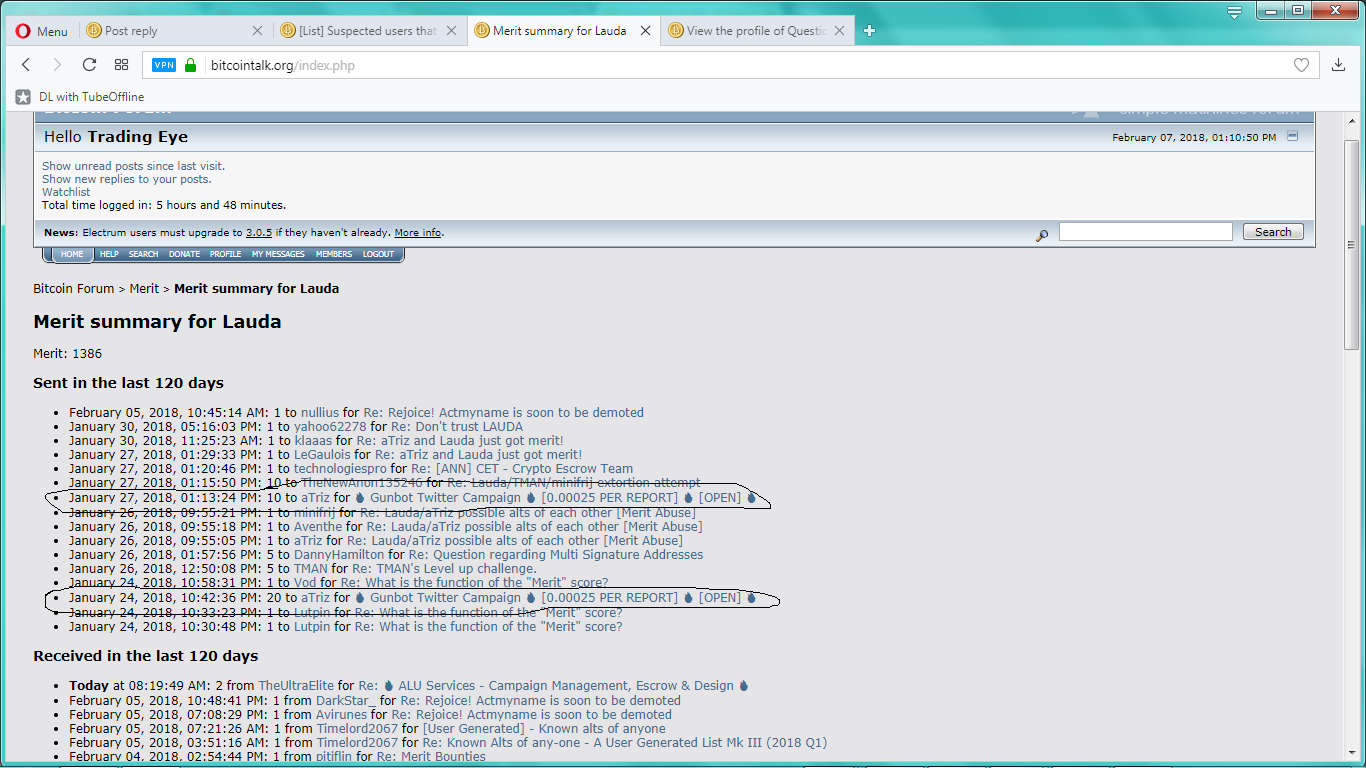This screenshot has width=1366, height=768.
Task: Open the More info news link
Action: (418, 232)
